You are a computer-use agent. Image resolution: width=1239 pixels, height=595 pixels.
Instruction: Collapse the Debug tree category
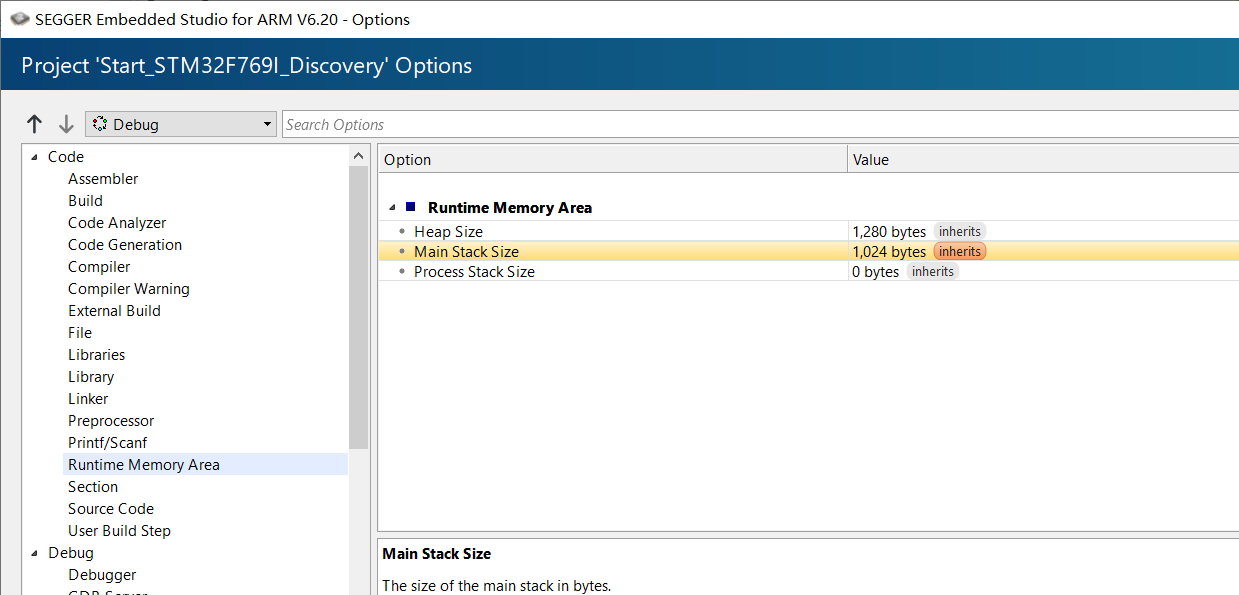34,553
